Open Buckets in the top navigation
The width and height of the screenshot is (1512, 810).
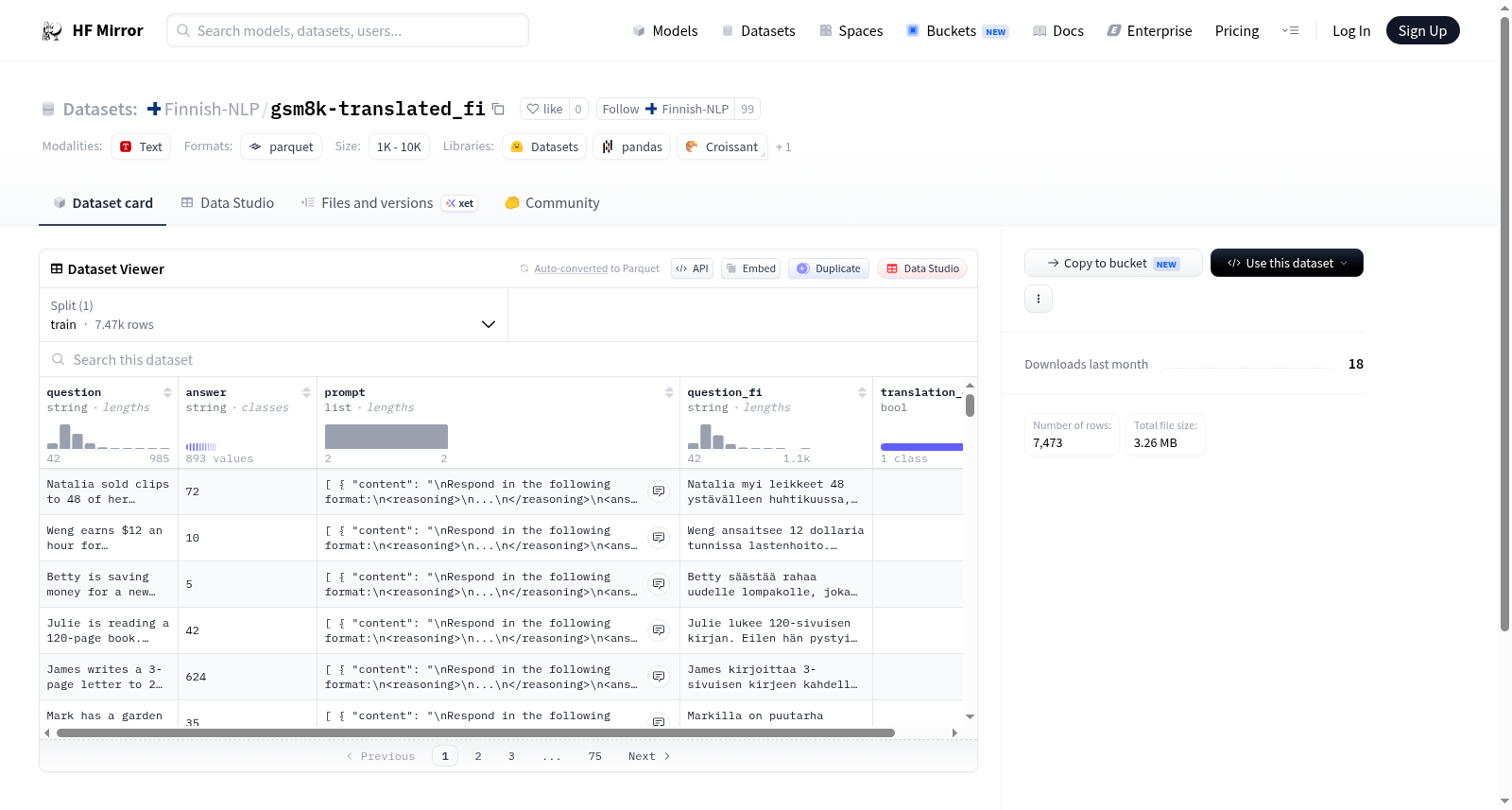point(957,31)
